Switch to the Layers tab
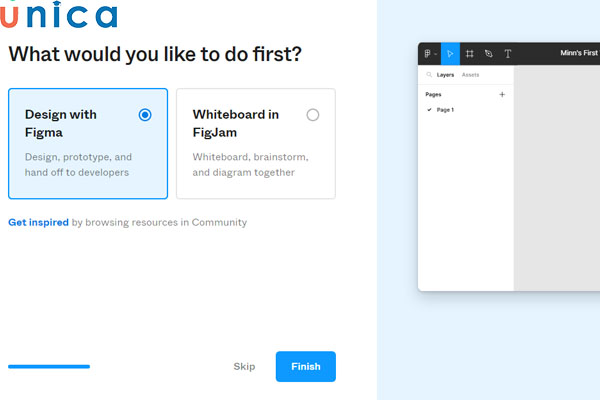 click(x=445, y=75)
